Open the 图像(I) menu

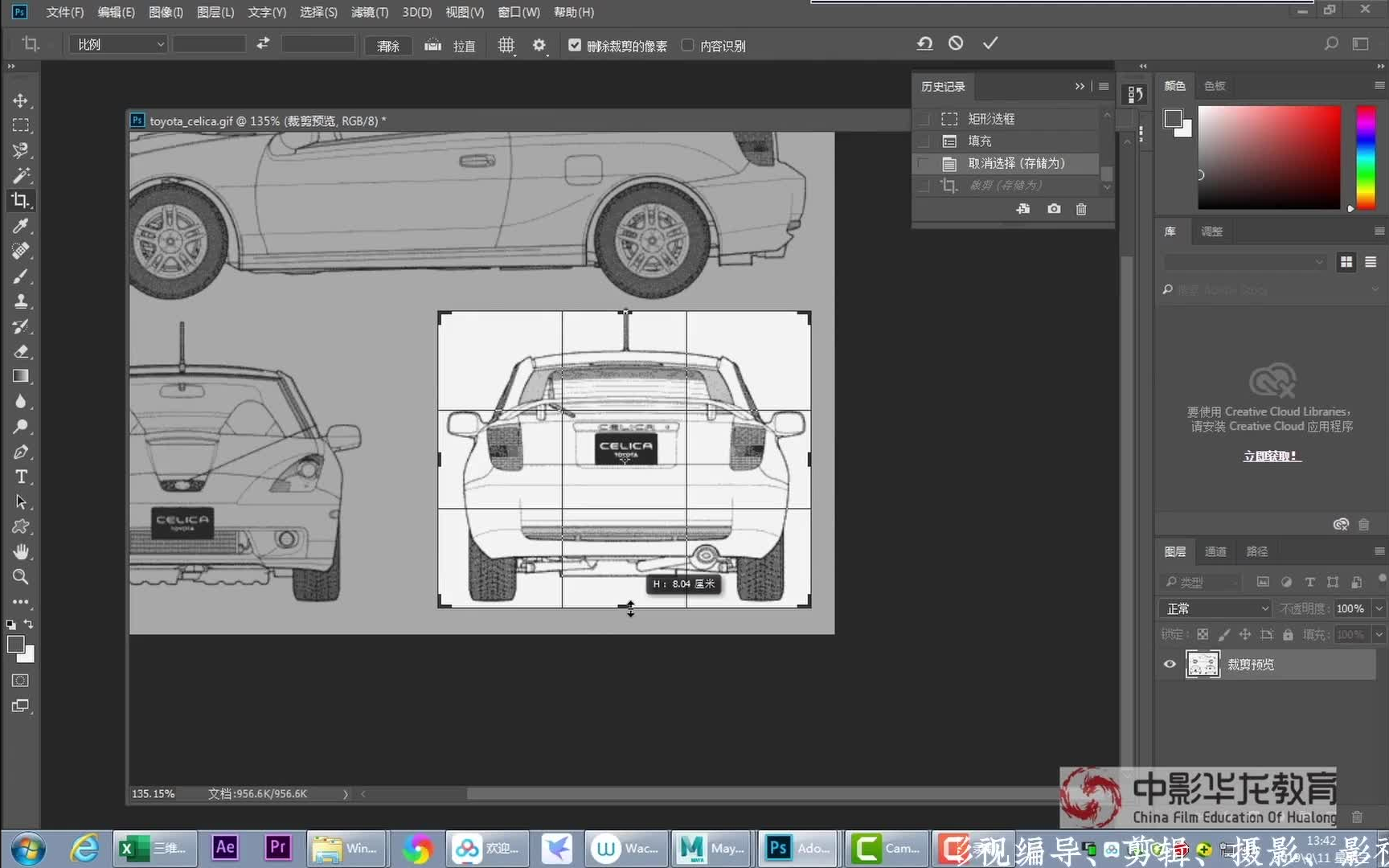[166, 12]
